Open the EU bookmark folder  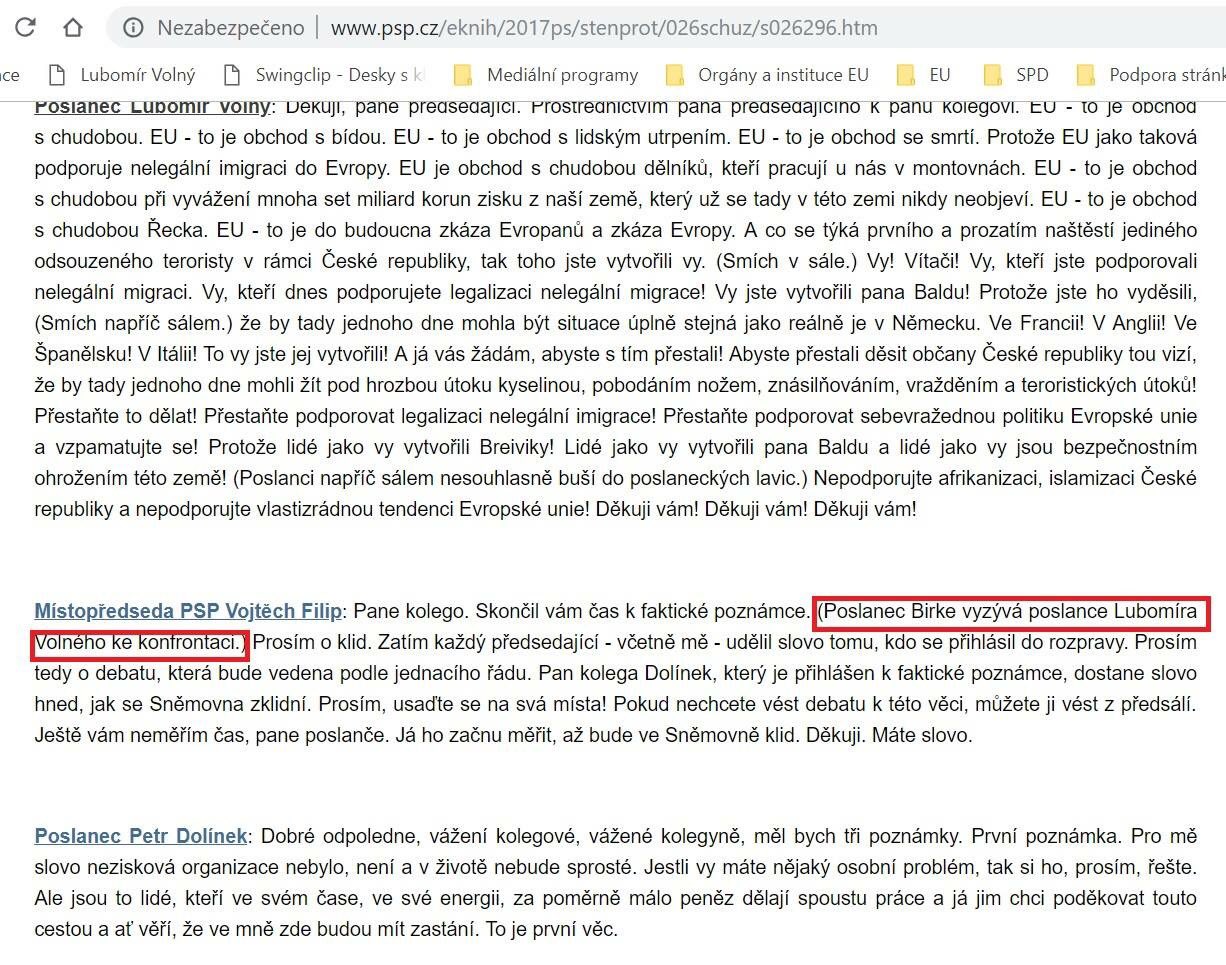tap(923, 74)
